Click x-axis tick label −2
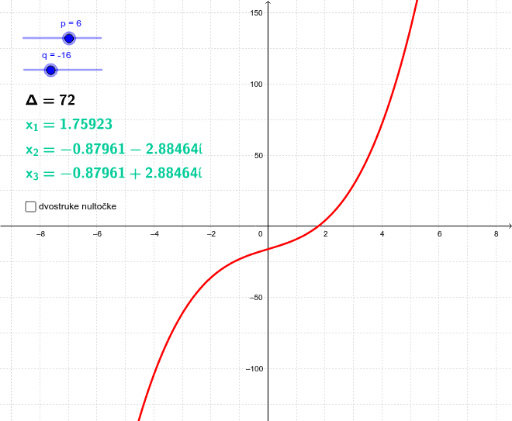The width and height of the screenshot is (512, 421). coord(211,234)
